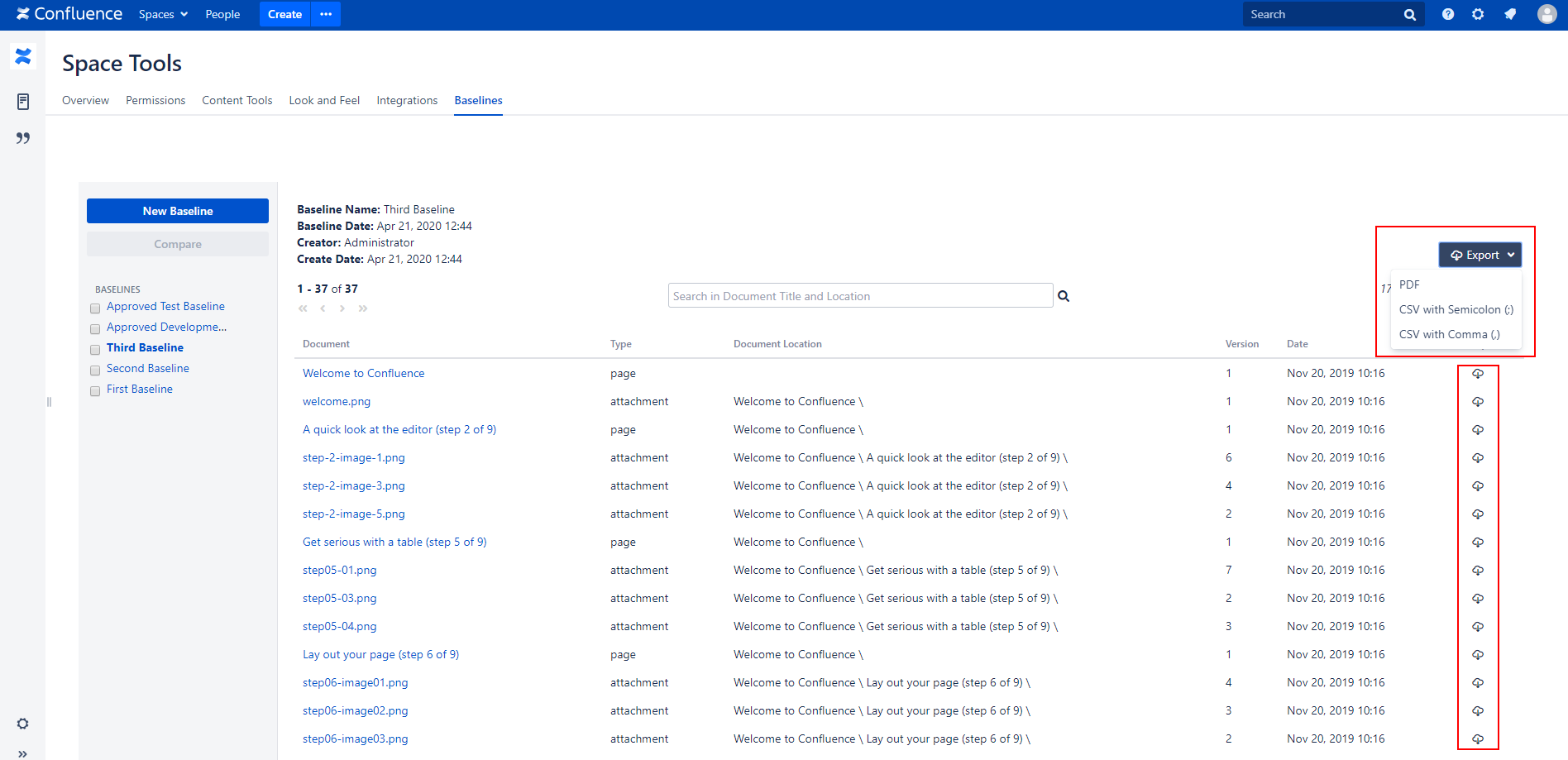Tick the Second Baseline checkbox
The height and width of the screenshot is (760, 1568).
tap(95, 370)
